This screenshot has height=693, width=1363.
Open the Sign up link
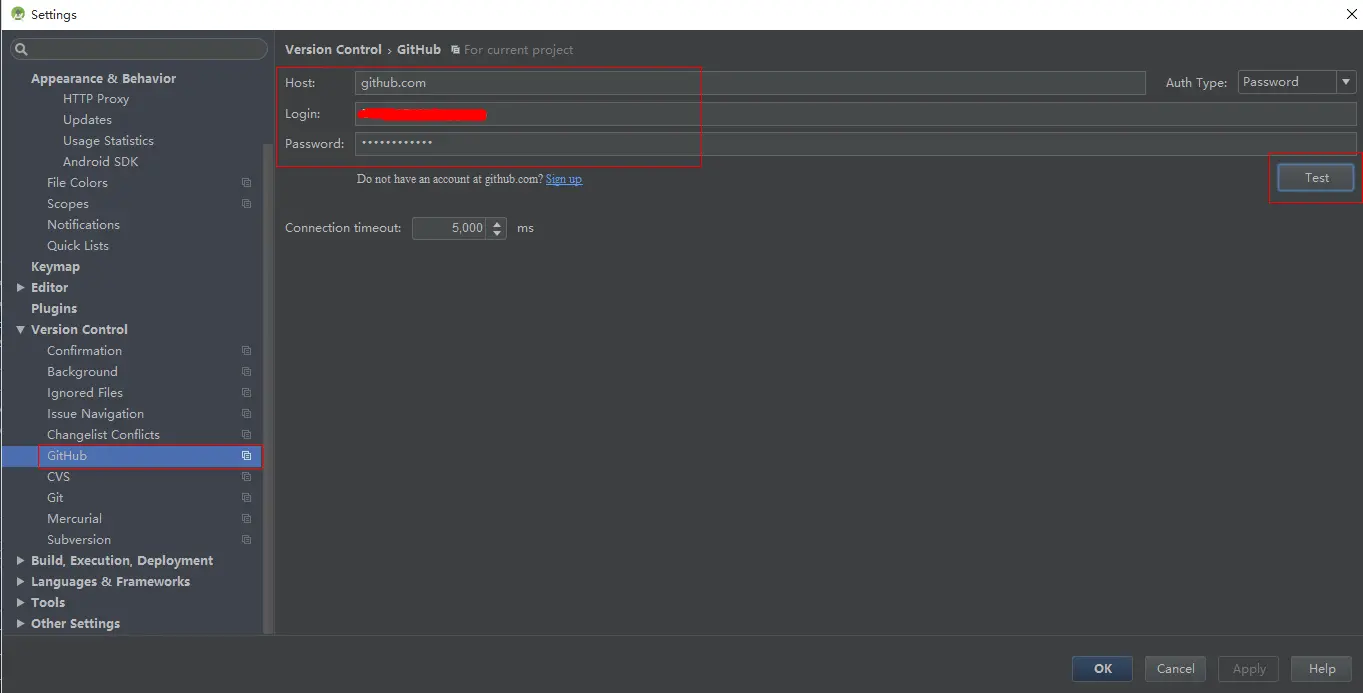coord(564,179)
